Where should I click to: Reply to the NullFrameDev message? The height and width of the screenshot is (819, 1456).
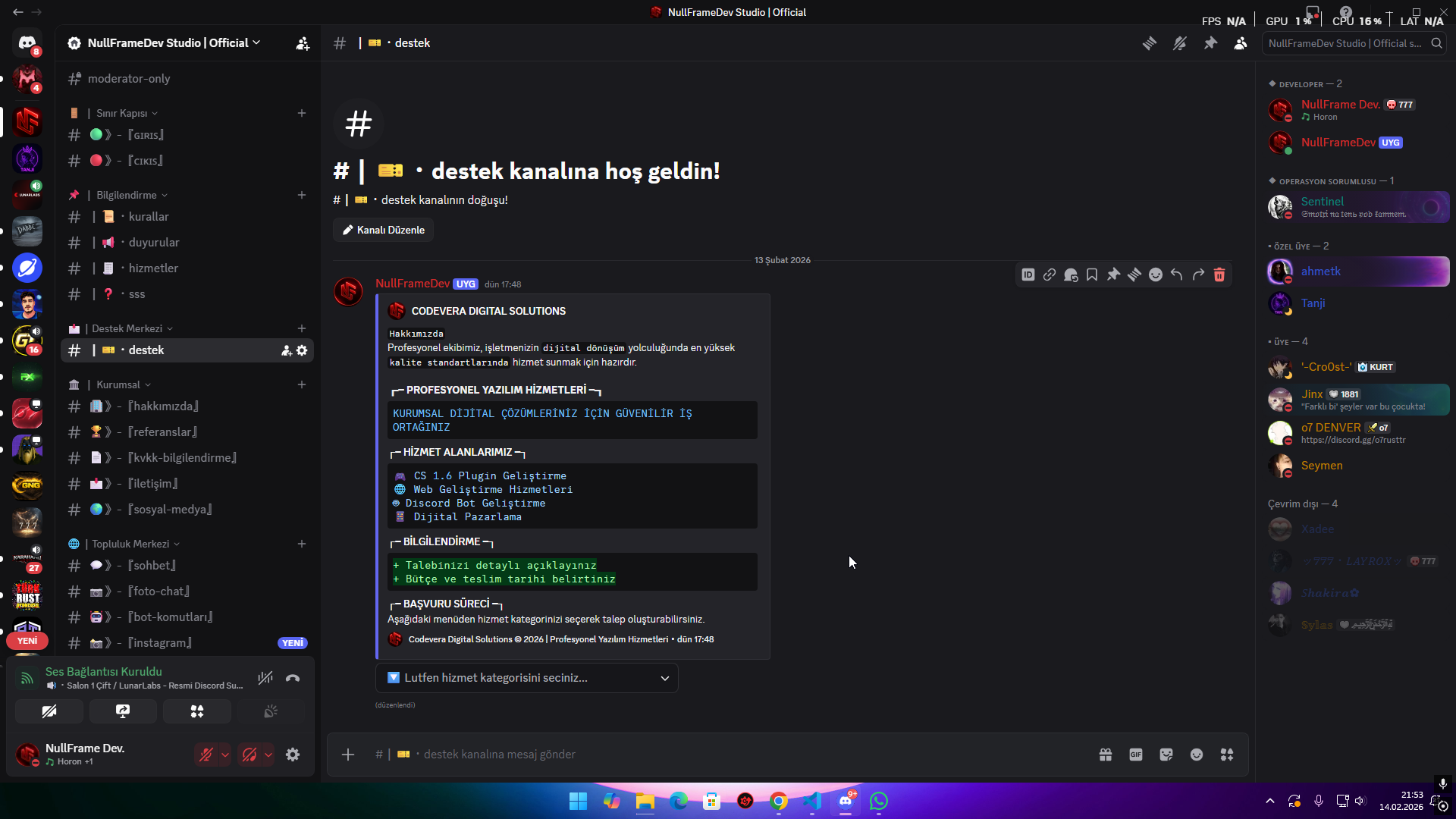point(1177,275)
